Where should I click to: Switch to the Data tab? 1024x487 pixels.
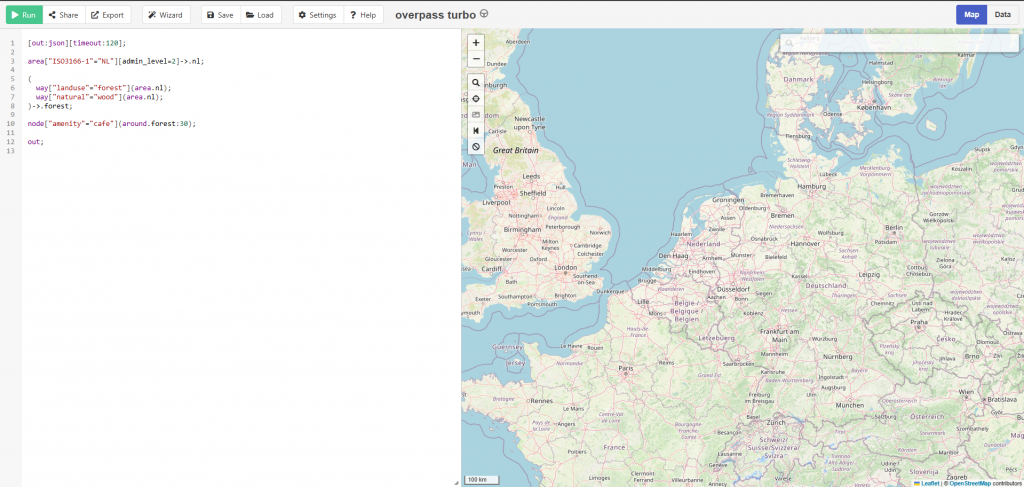click(x=1002, y=14)
